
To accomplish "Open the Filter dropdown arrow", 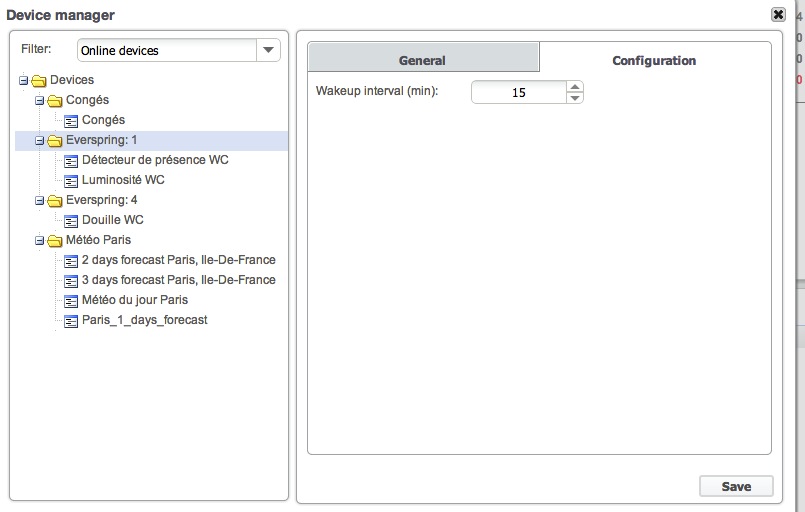I will [268, 50].
